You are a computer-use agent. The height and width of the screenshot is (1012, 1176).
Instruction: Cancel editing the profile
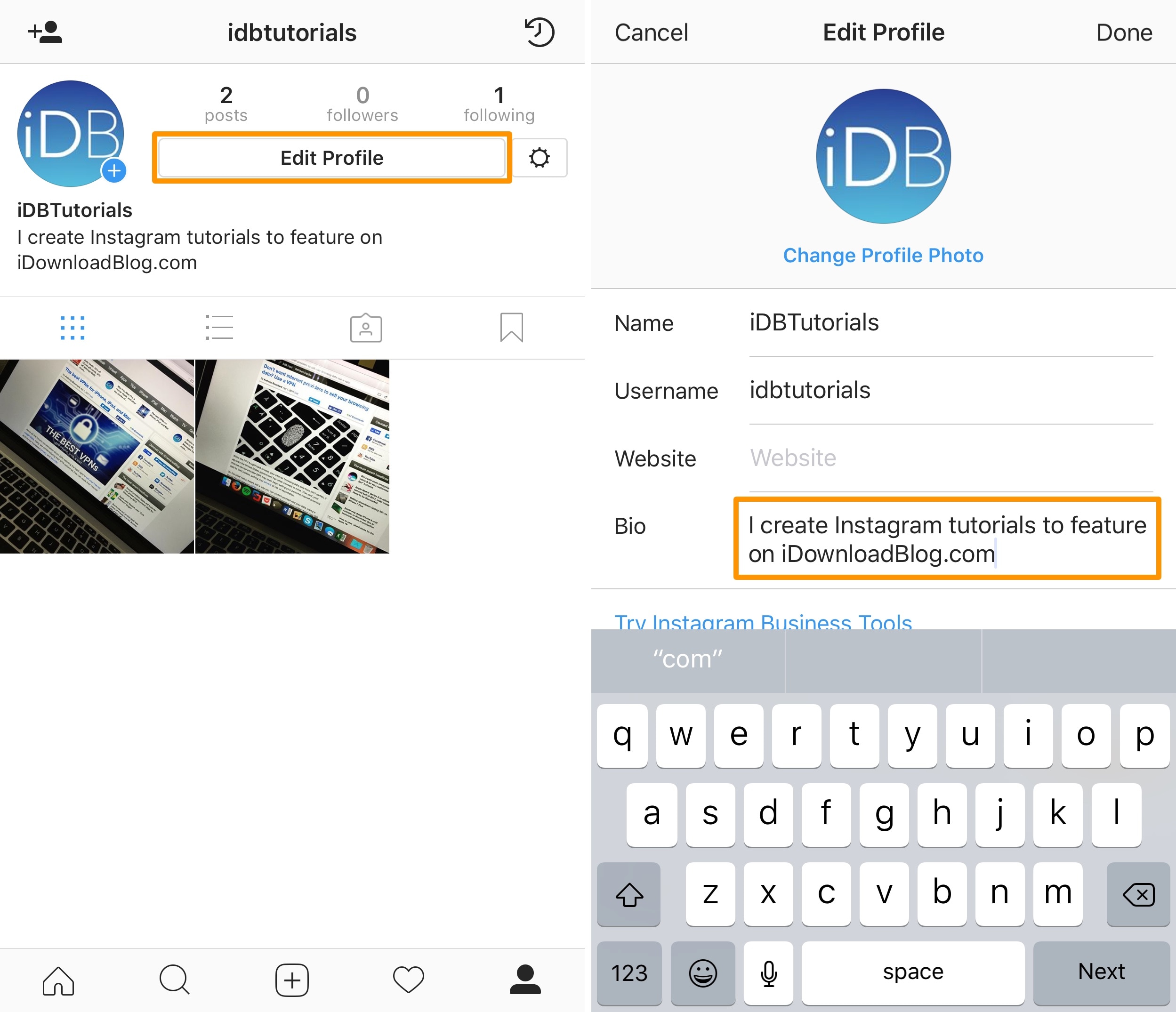coord(651,33)
